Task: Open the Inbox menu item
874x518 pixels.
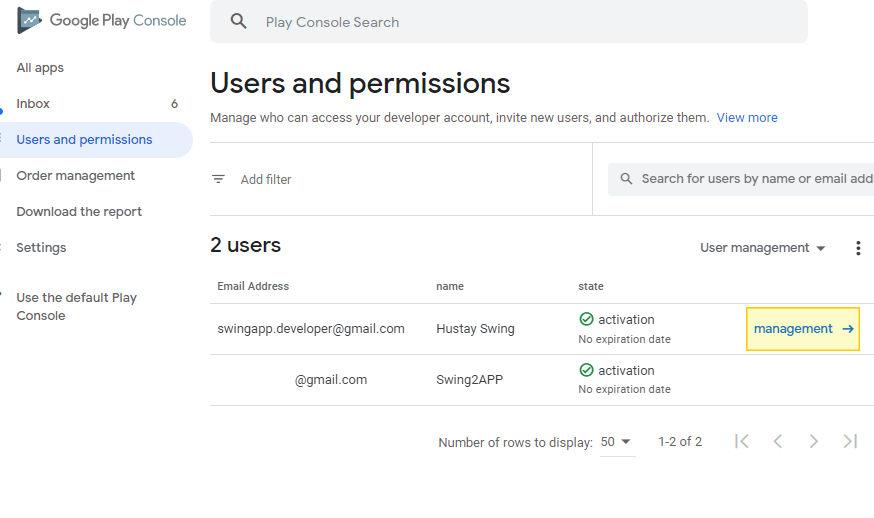Action: coord(33,104)
